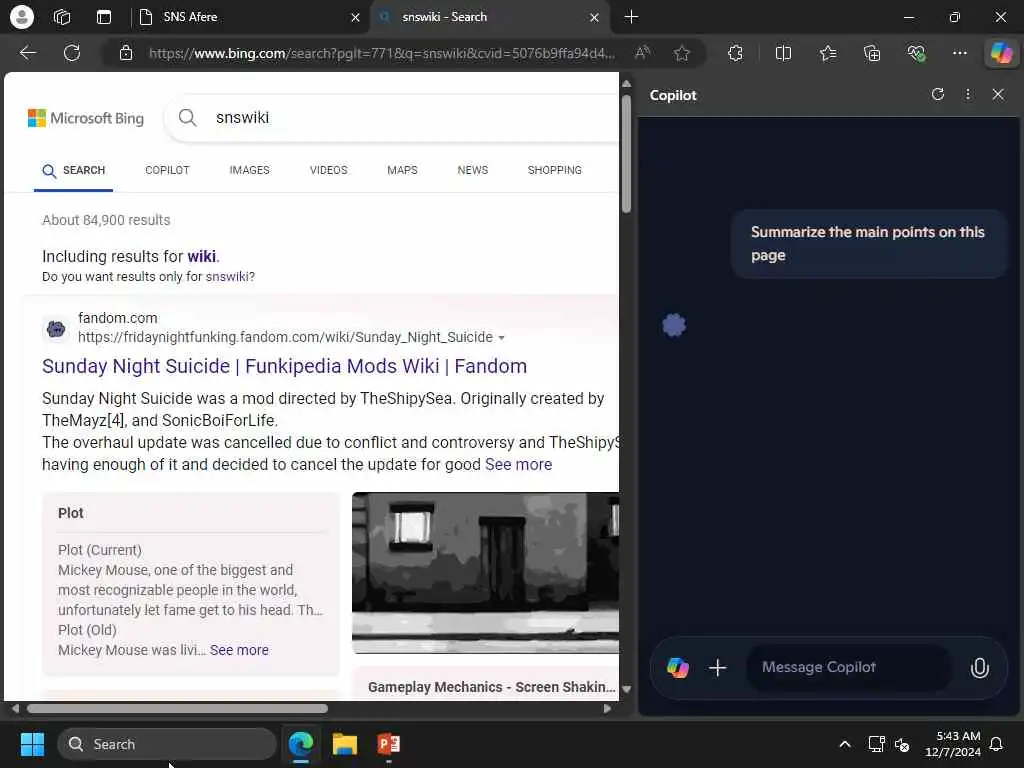Screen dimensions: 1024x768
Task: Open the Favorites list icon
Action: tap(828, 53)
